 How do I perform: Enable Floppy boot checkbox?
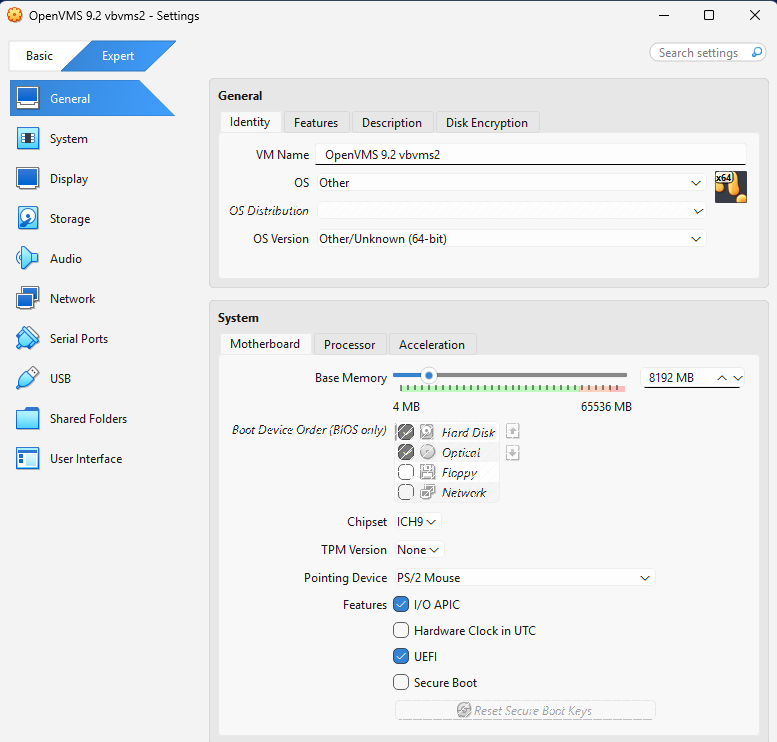pos(406,472)
